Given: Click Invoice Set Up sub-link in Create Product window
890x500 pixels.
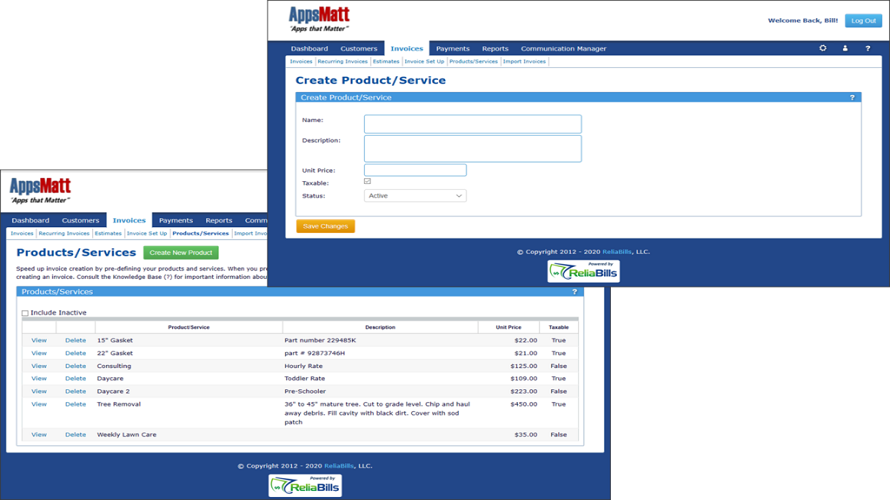Looking at the screenshot, I should 424,61.
